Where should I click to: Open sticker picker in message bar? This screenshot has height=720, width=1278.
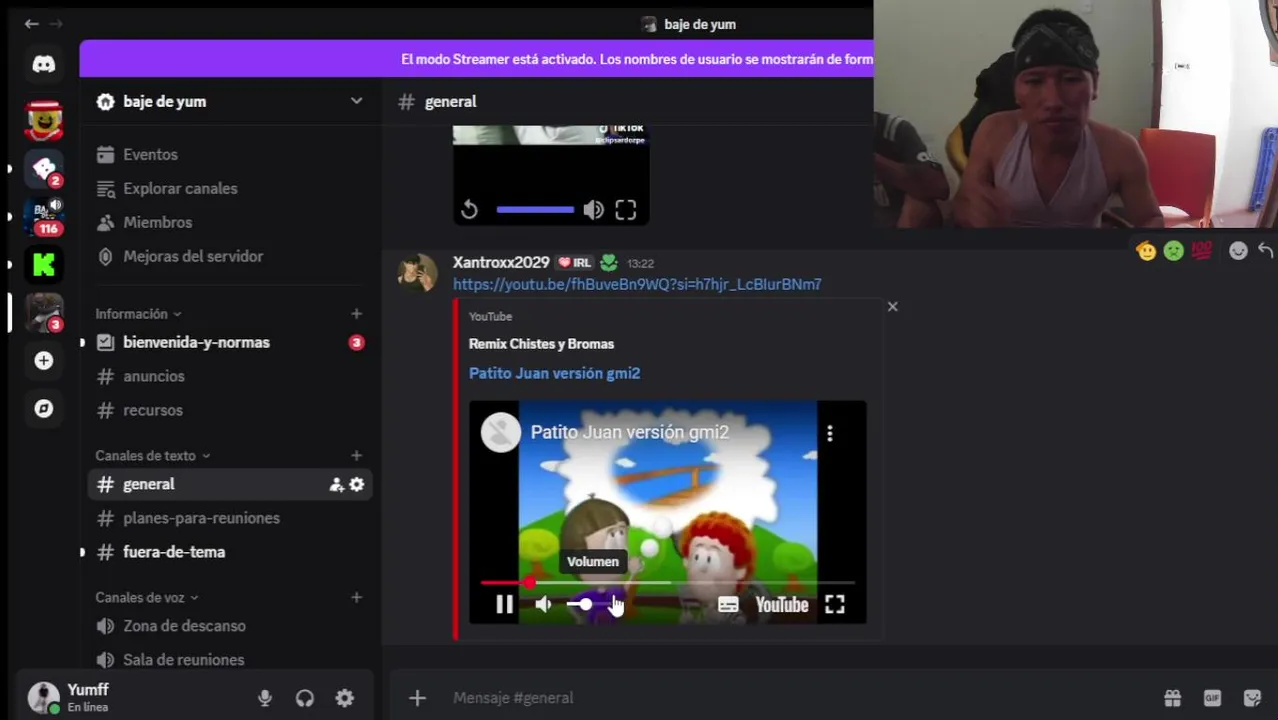1252,698
